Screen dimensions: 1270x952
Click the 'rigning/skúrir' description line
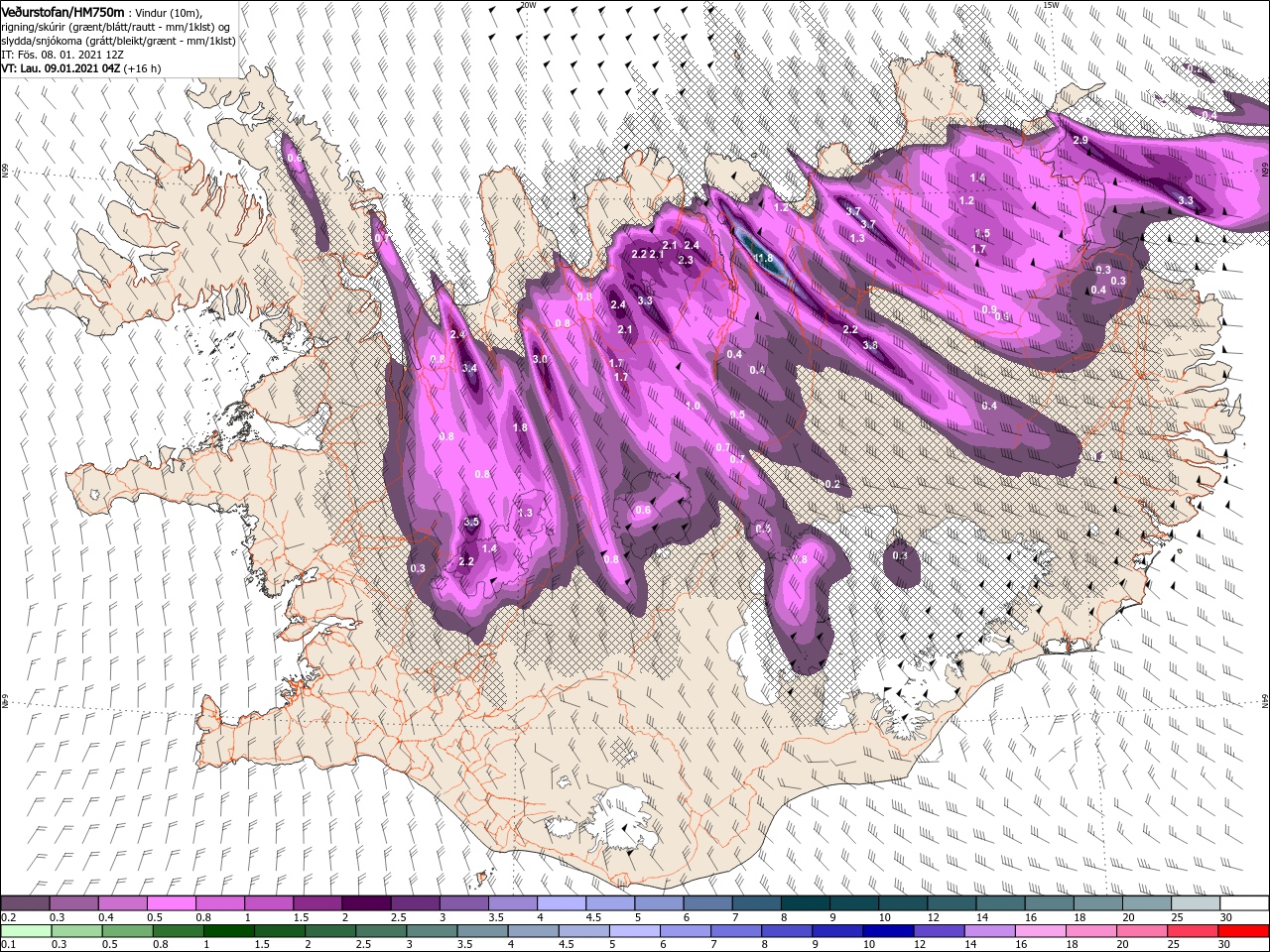[115, 27]
